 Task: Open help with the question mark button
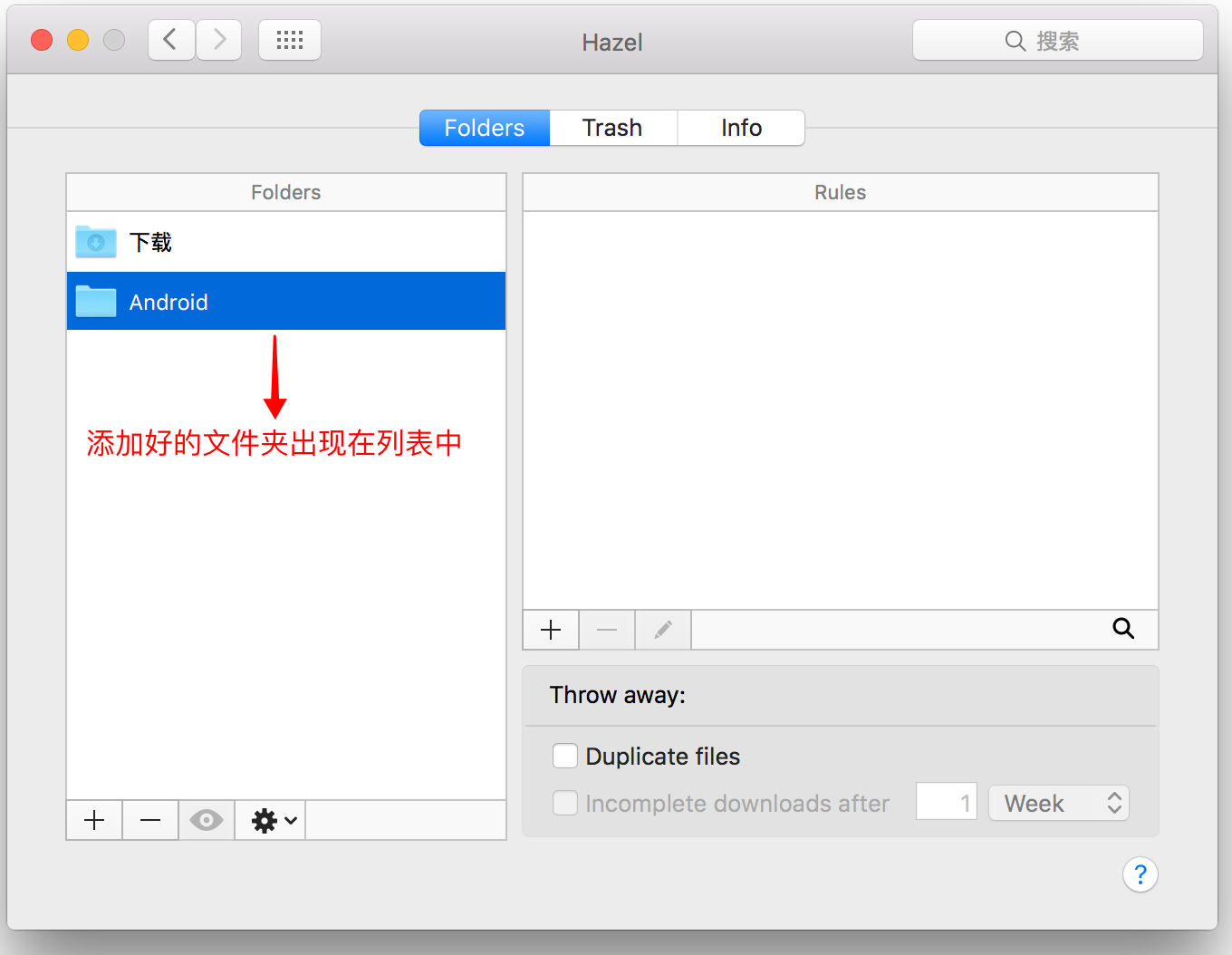click(1140, 874)
